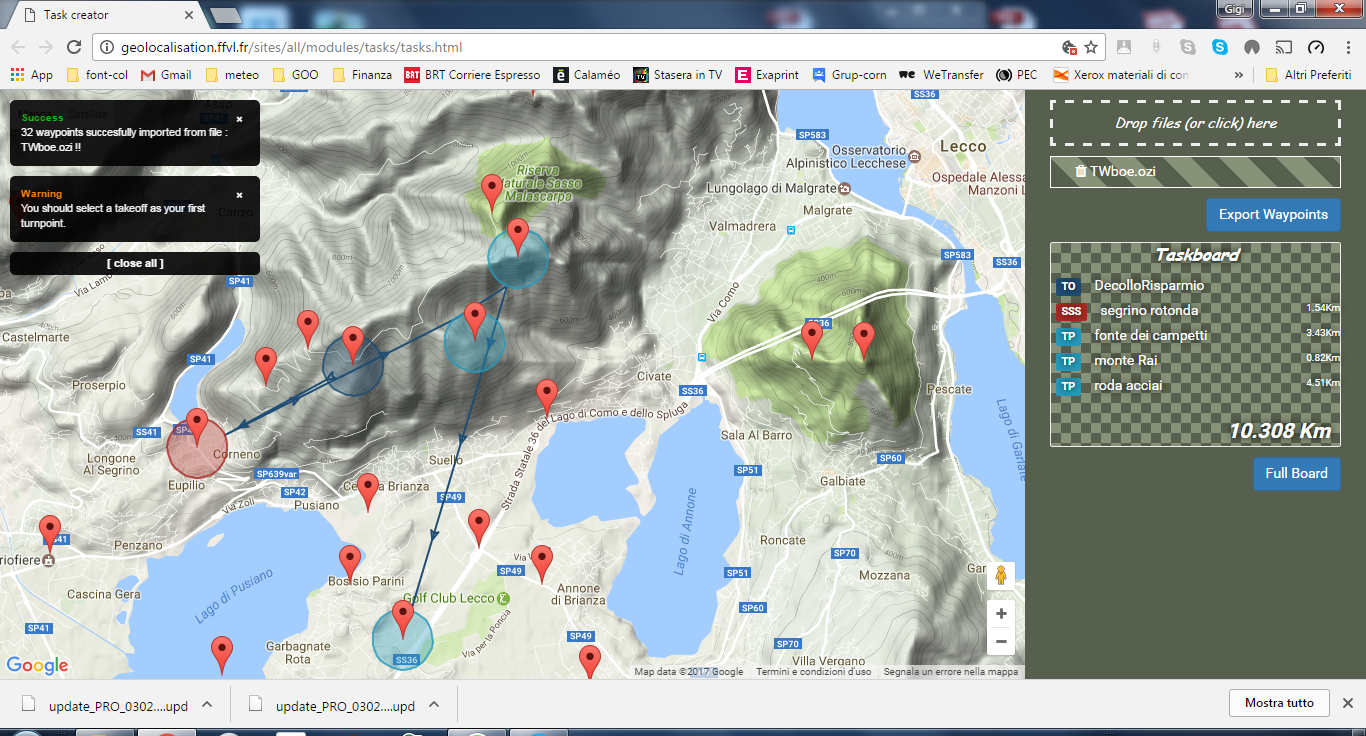This screenshot has width=1366, height=736.
Task: Open the Calaméo bookmark
Action: click(587, 75)
